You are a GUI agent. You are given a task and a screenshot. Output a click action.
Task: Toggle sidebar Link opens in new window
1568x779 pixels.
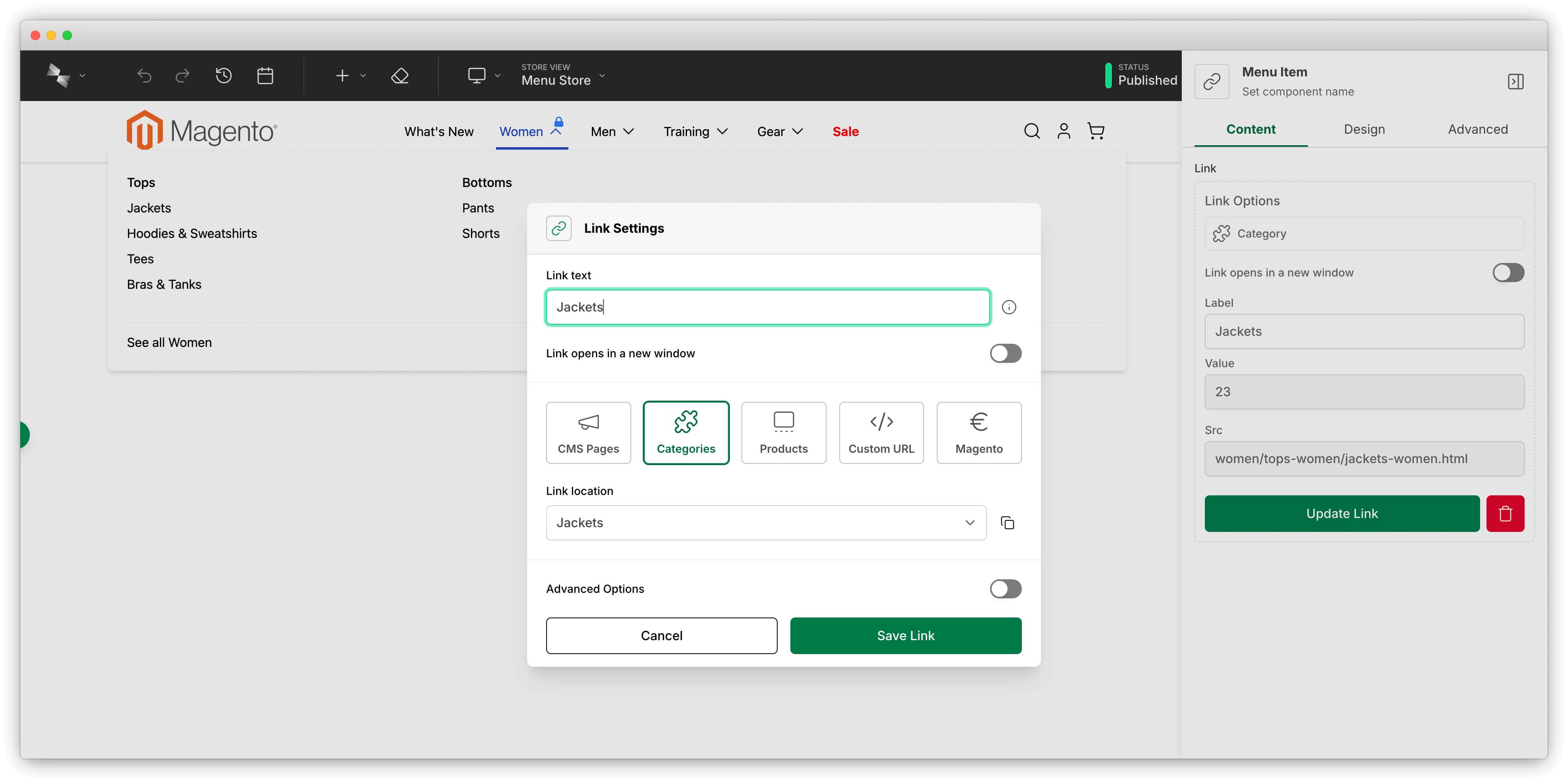tap(1508, 273)
